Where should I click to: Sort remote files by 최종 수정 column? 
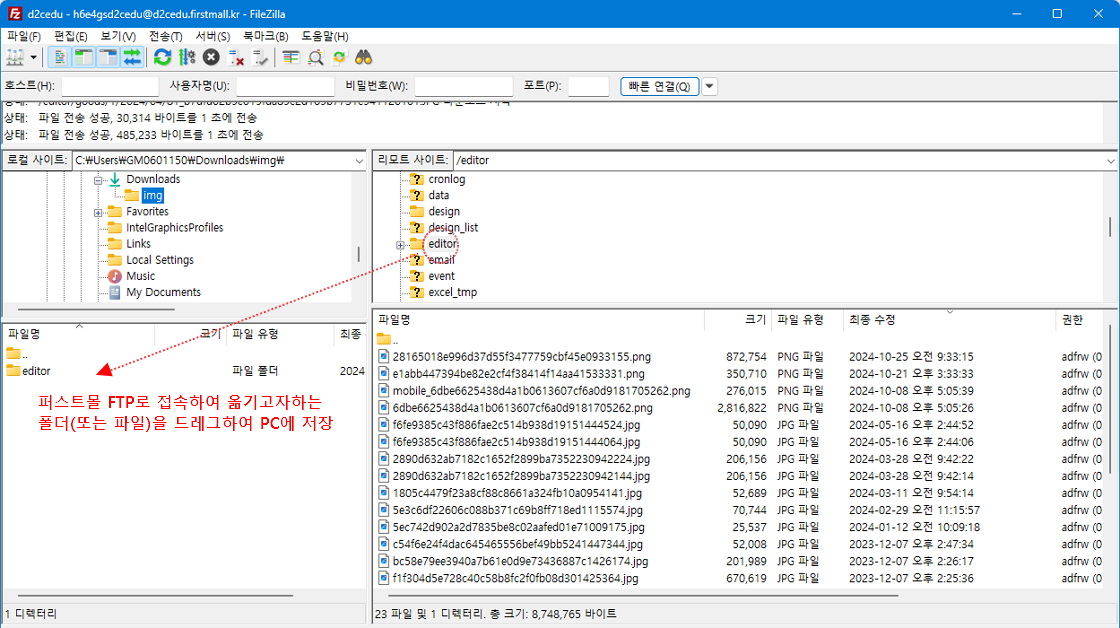click(x=873, y=320)
